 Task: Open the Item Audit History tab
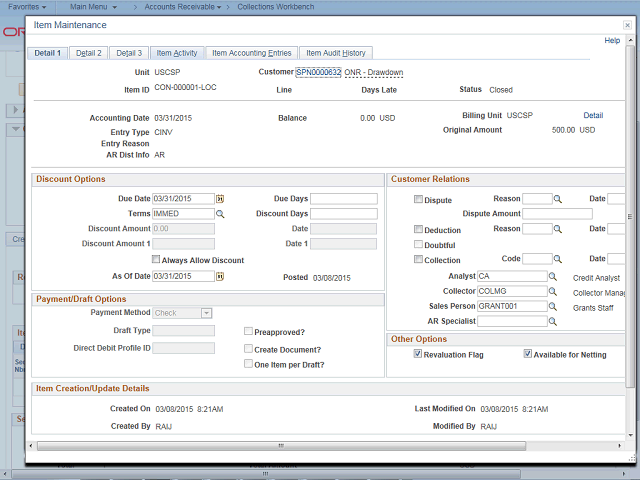[335, 53]
